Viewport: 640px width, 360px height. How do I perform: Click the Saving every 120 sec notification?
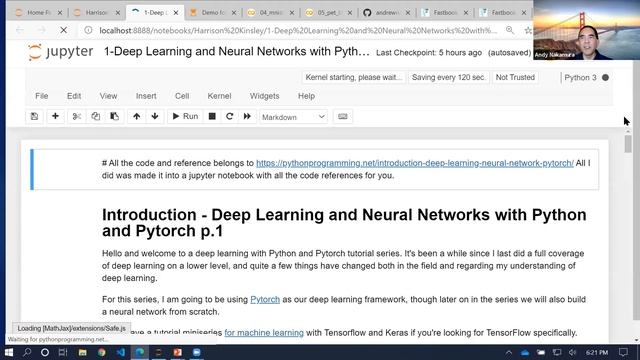point(449,77)
